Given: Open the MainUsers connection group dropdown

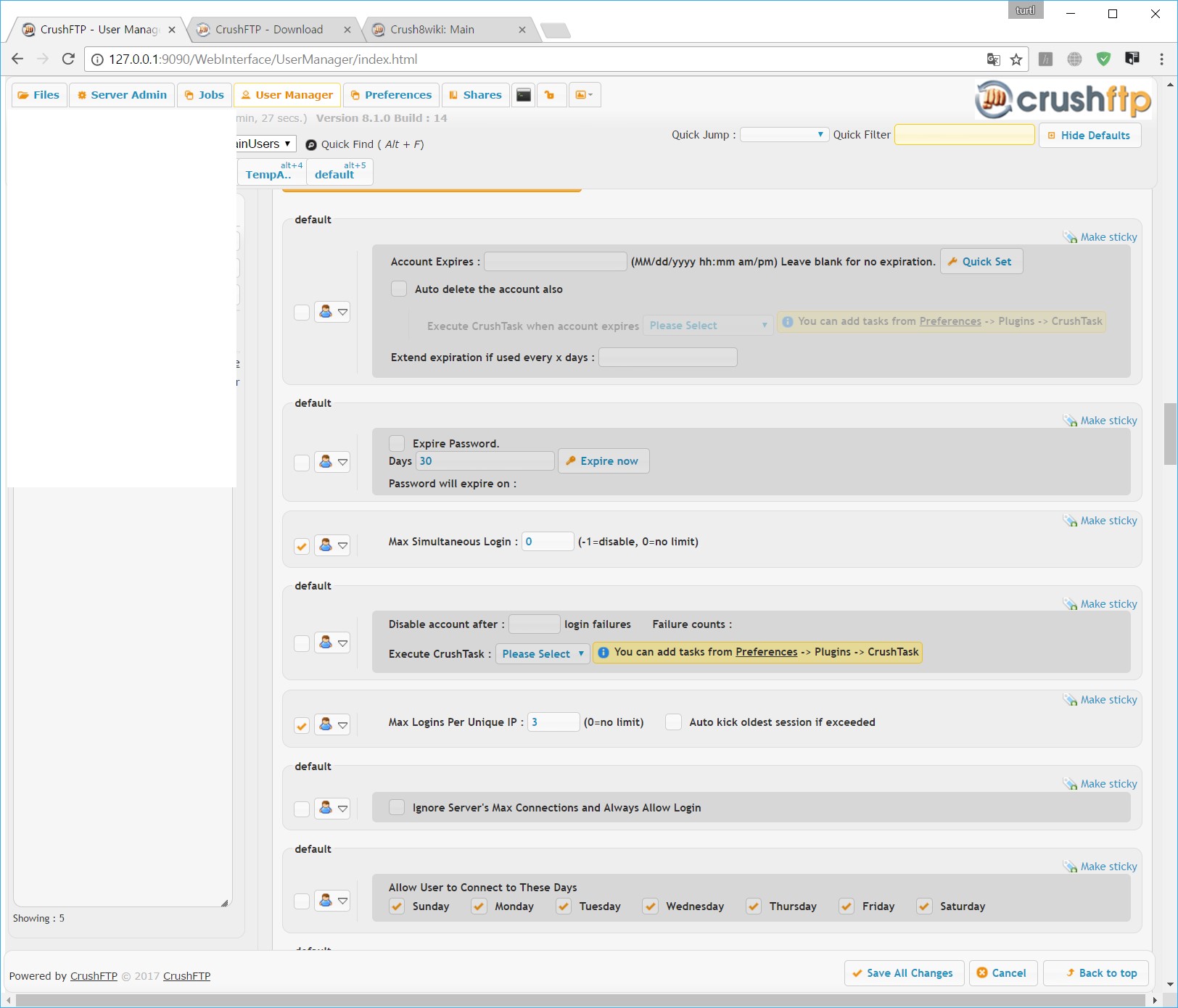Looking at the screenshot, I should point(265,144).
